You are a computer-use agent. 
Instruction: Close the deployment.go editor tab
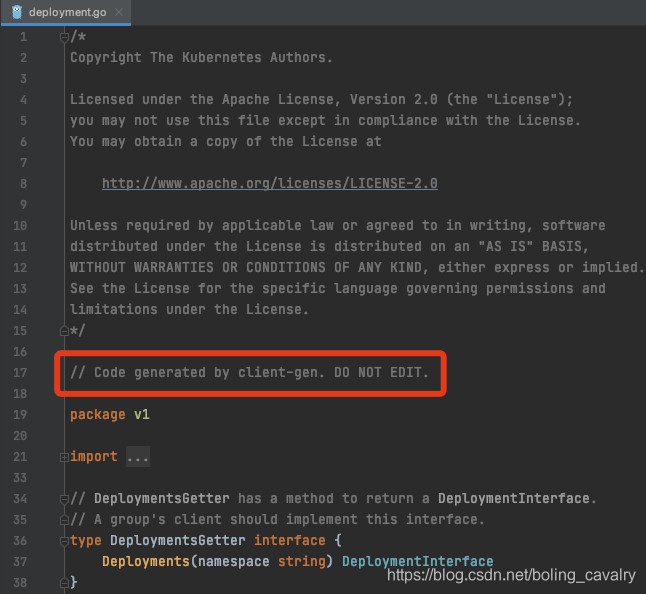[x=119, y=12]
